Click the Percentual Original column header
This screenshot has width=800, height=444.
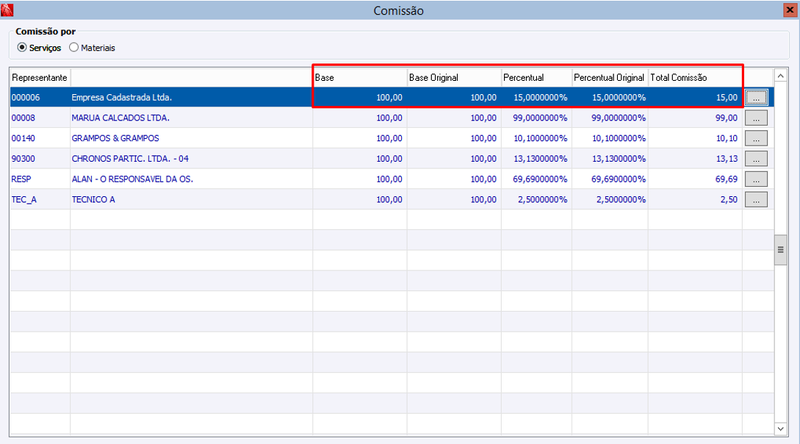[x=610, y=78]
